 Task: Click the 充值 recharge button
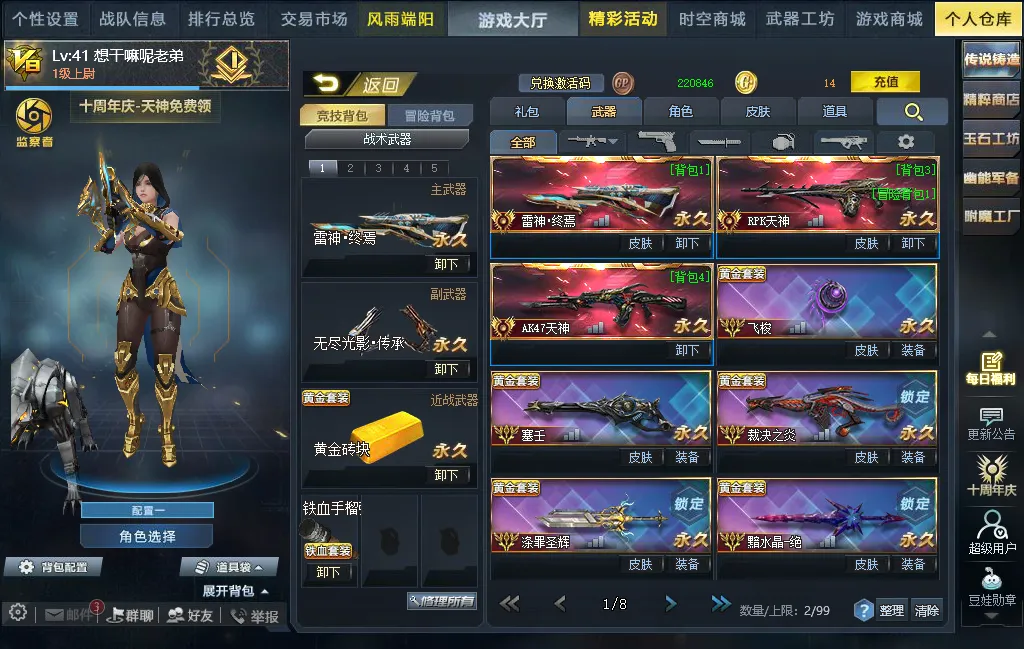(x=885, y=82)
